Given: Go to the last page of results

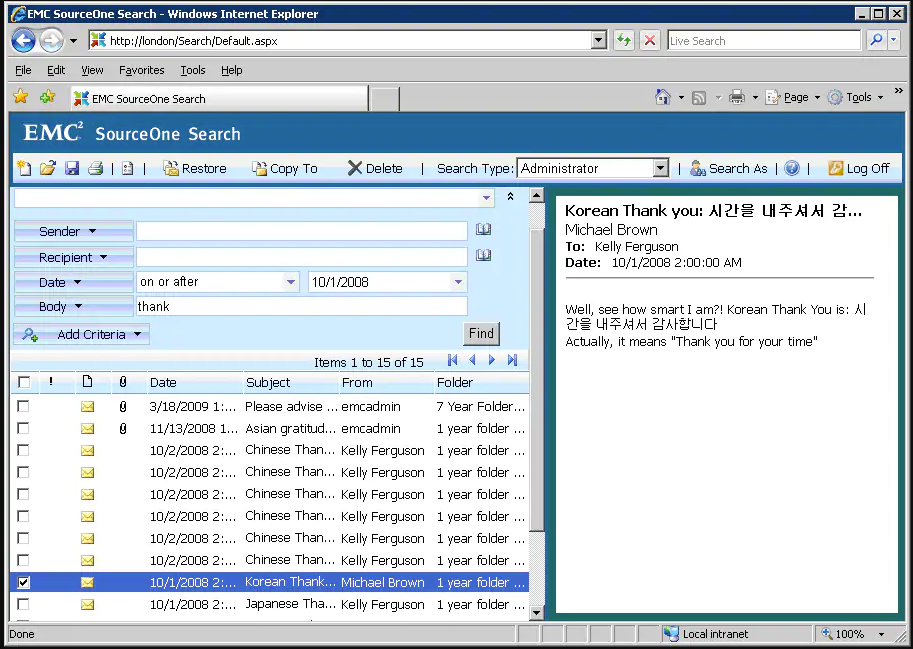Looking at the screenshot, I should 513,361.
